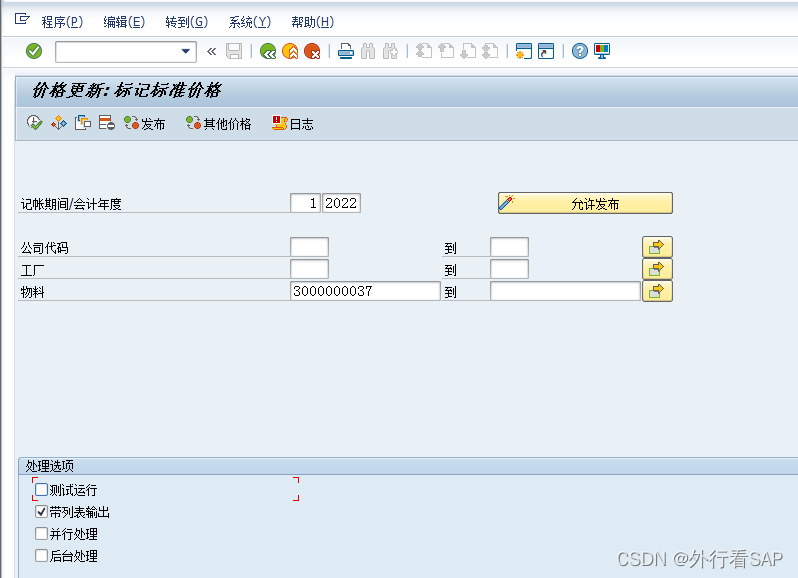Click the Get Variant icon
Viewport: 798px width, 578px height.
point(59,123)
